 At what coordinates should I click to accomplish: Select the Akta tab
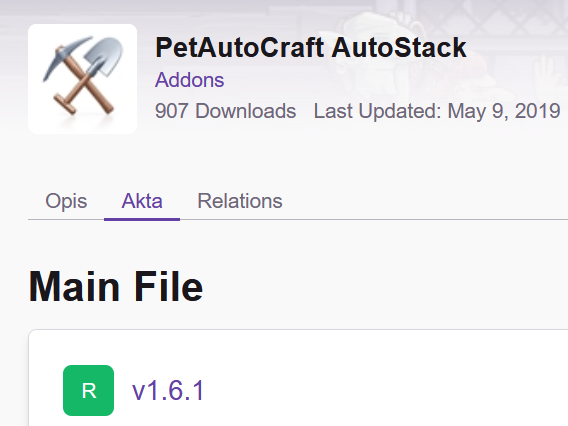pos(142,201)
